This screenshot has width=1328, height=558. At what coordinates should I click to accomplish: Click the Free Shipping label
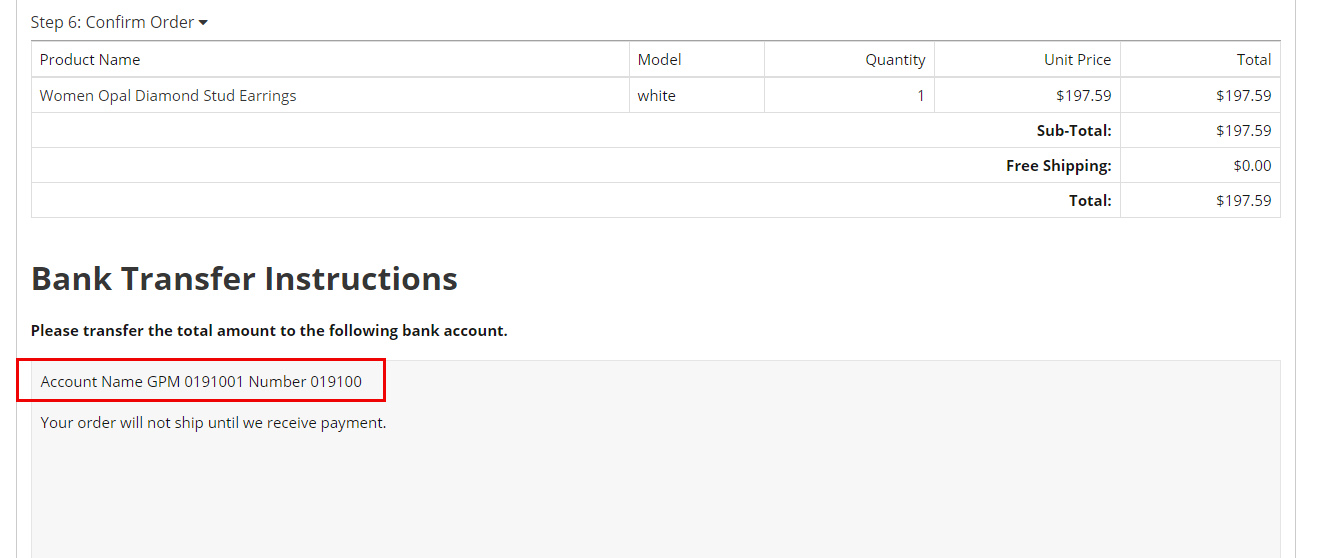point(1059,166)
